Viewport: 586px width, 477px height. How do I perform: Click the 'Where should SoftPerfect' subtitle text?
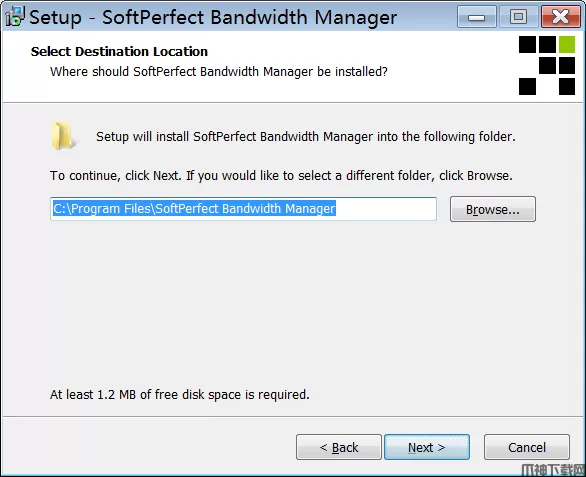219,72
